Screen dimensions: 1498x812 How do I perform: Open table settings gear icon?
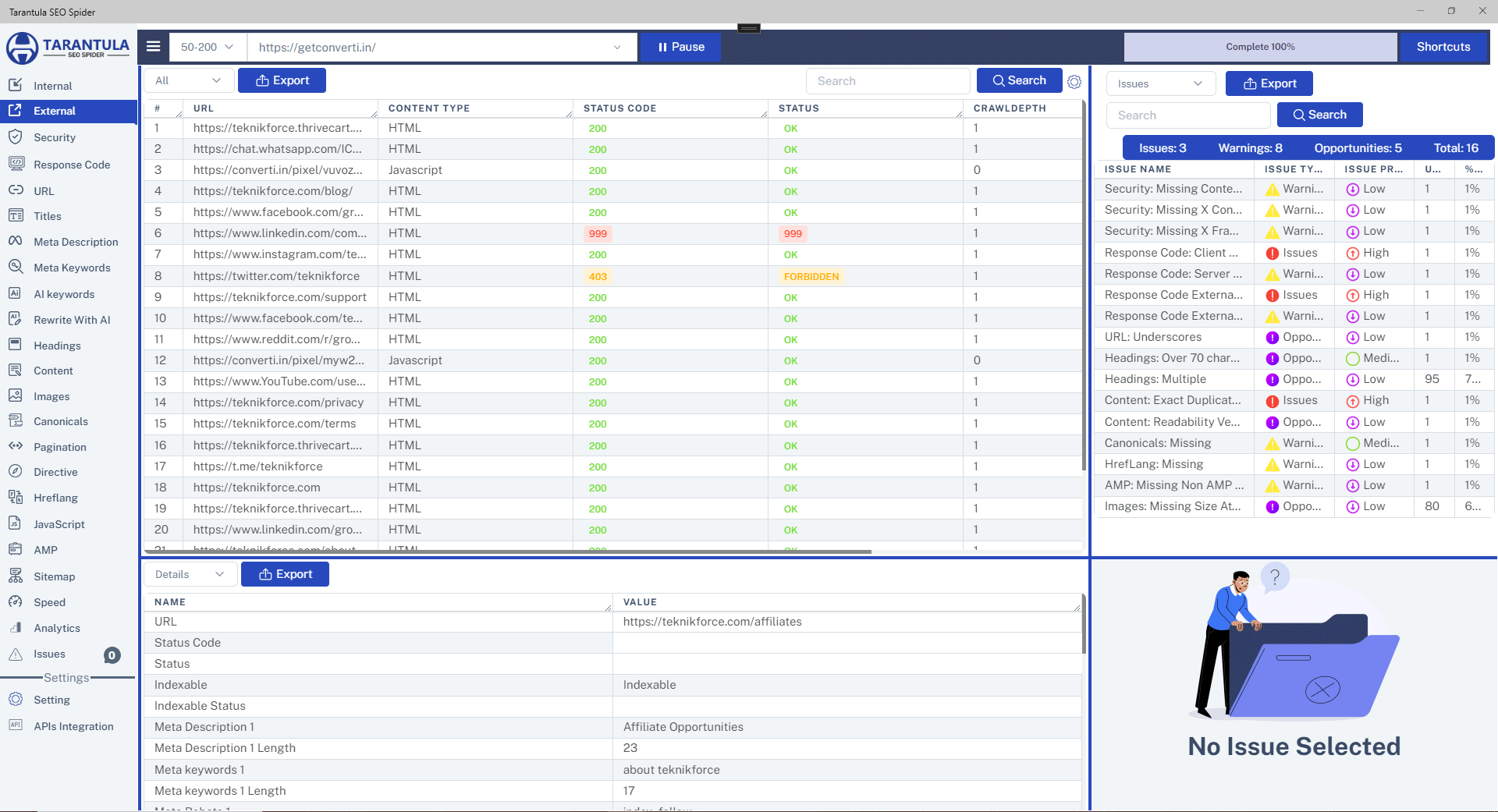click(x=1074, y=81)
